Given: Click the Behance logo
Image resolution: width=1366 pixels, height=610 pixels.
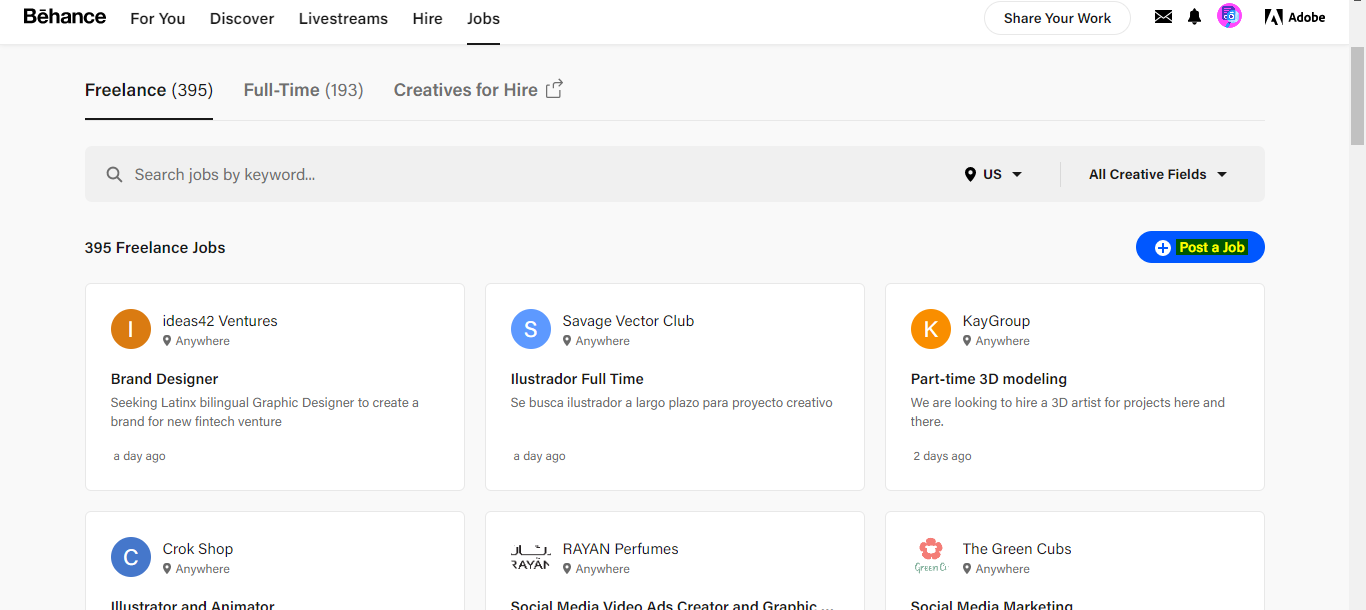Looking at the screenshot, I should 65,17.
